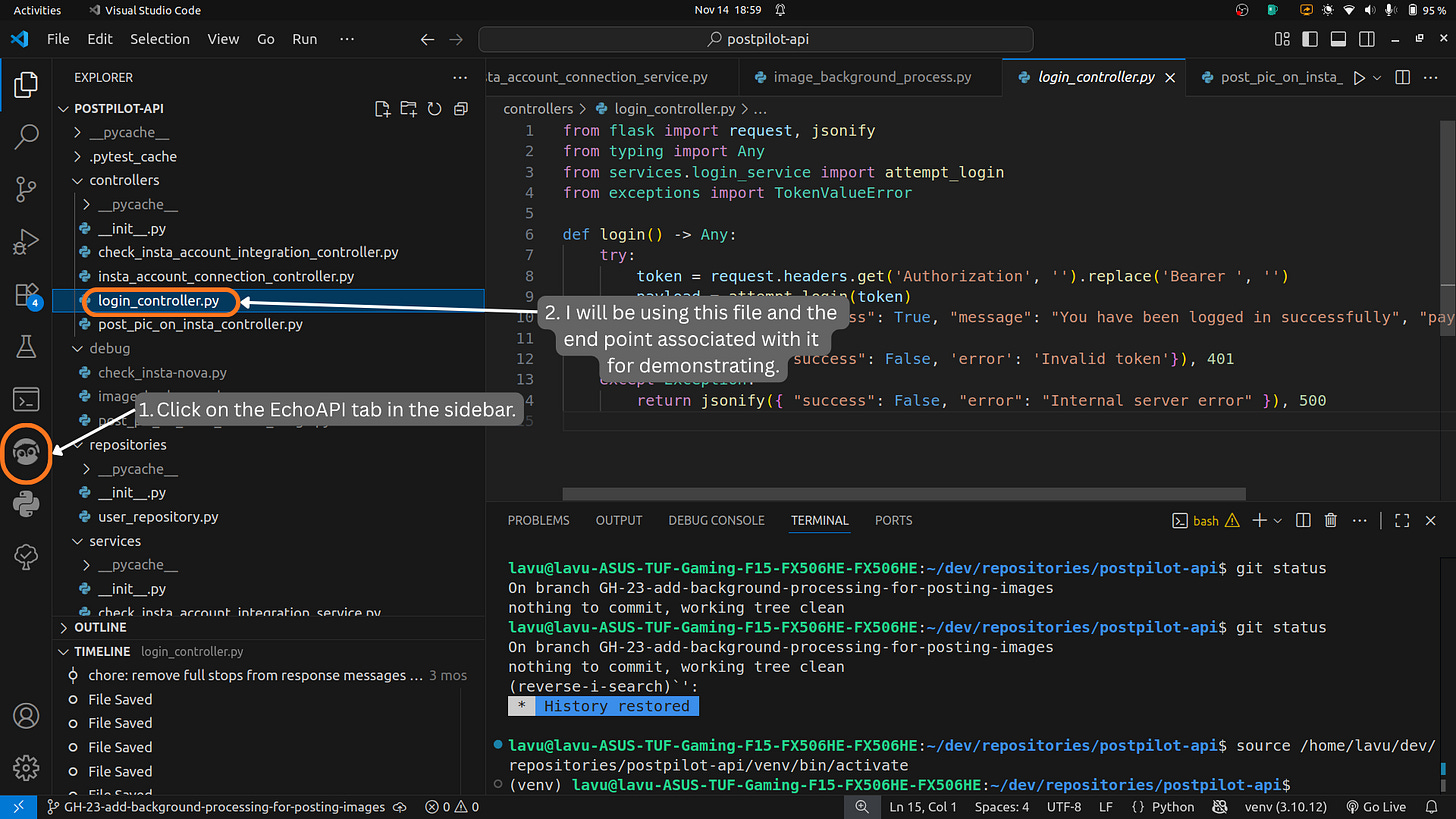The image size is (1456, 819).
Task: Kill the terminal with the trash icon
Action: coord(1331,520)
